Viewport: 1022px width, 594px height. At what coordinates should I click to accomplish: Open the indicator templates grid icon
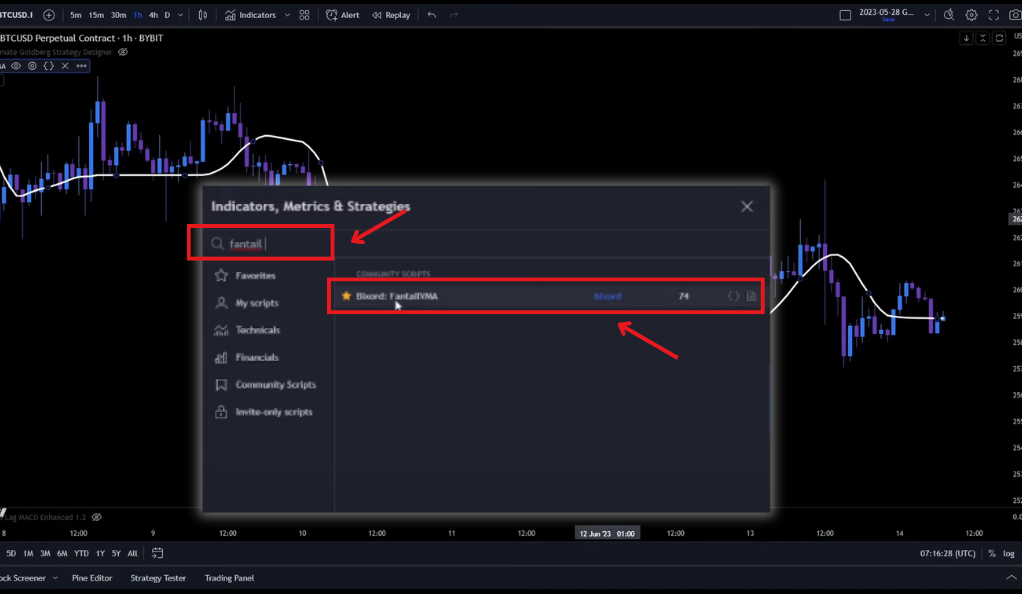(x=304, y=15)
